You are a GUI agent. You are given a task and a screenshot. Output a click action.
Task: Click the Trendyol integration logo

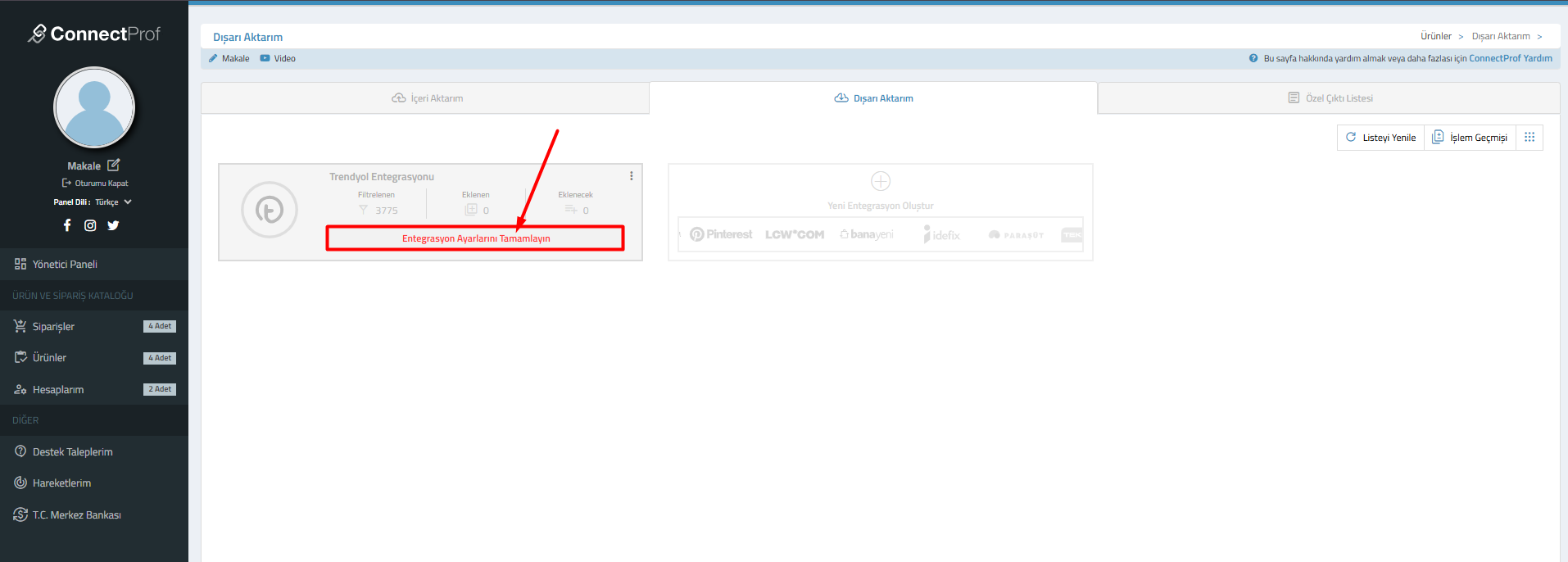click(x=270, y=211)
